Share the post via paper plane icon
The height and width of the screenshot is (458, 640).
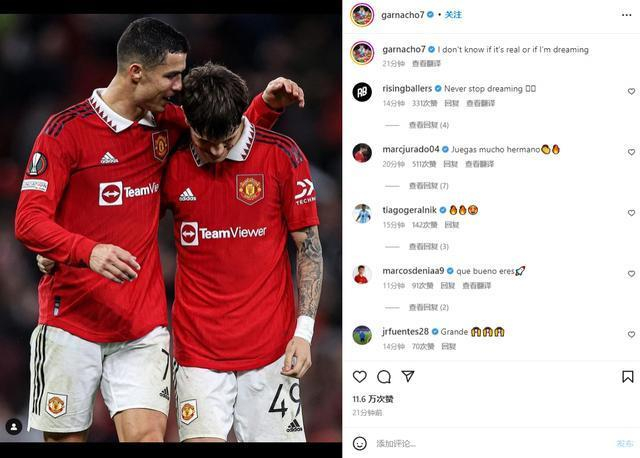click(408, 376)
